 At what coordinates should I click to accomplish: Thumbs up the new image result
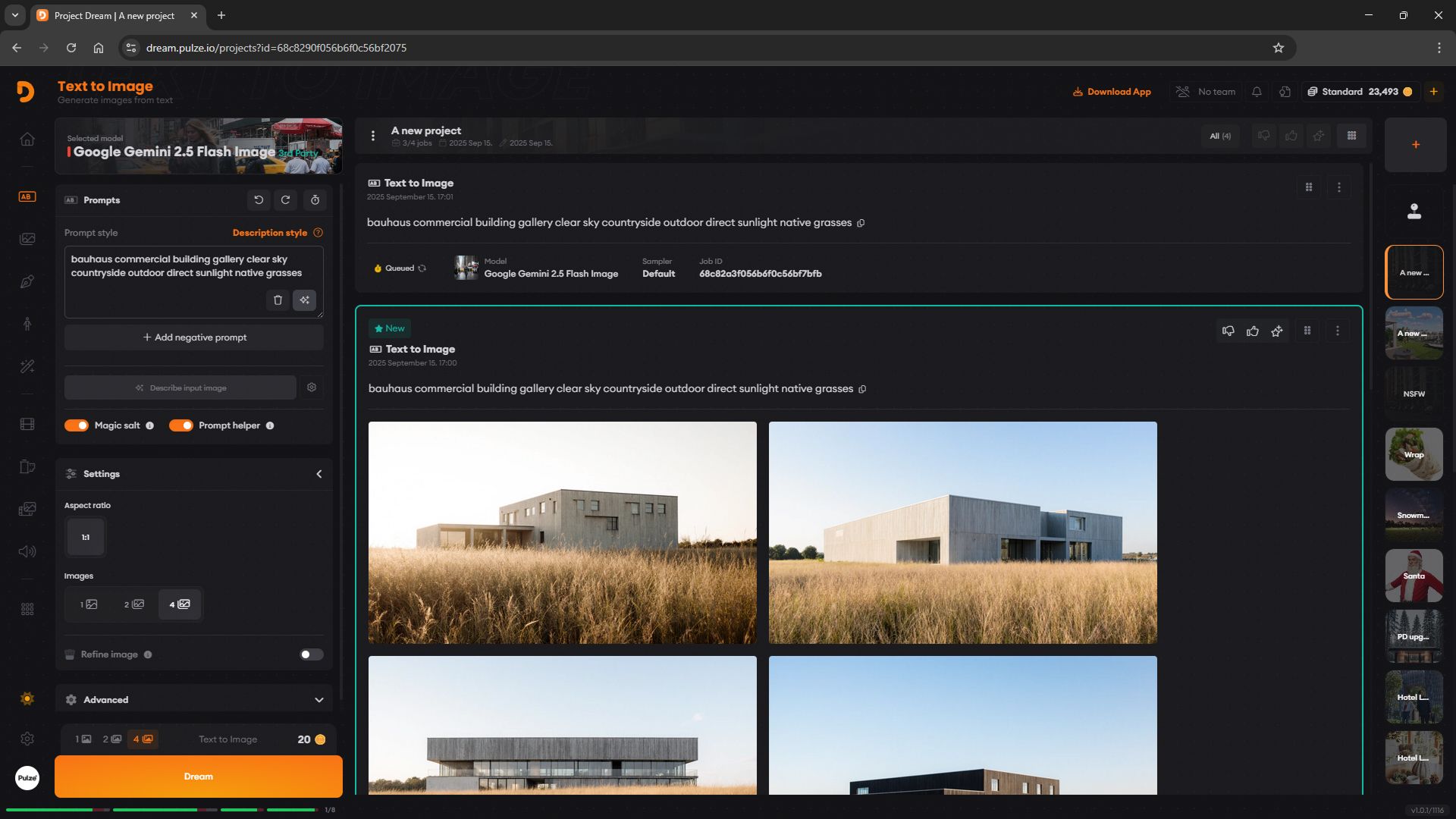1253,331
